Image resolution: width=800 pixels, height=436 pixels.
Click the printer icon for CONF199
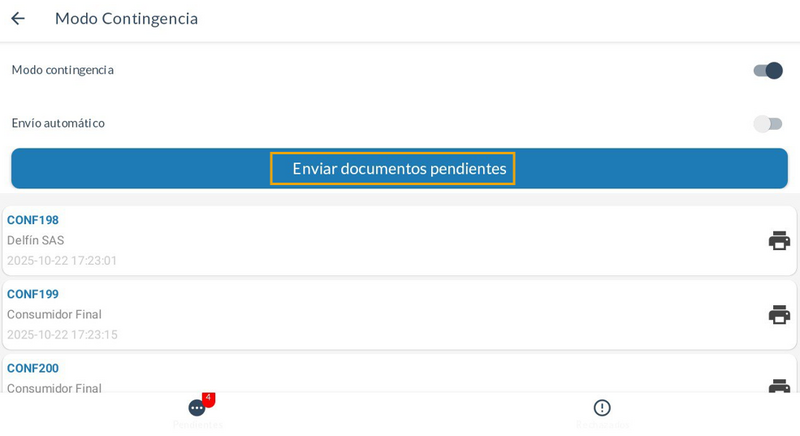[x=779, y=314]
